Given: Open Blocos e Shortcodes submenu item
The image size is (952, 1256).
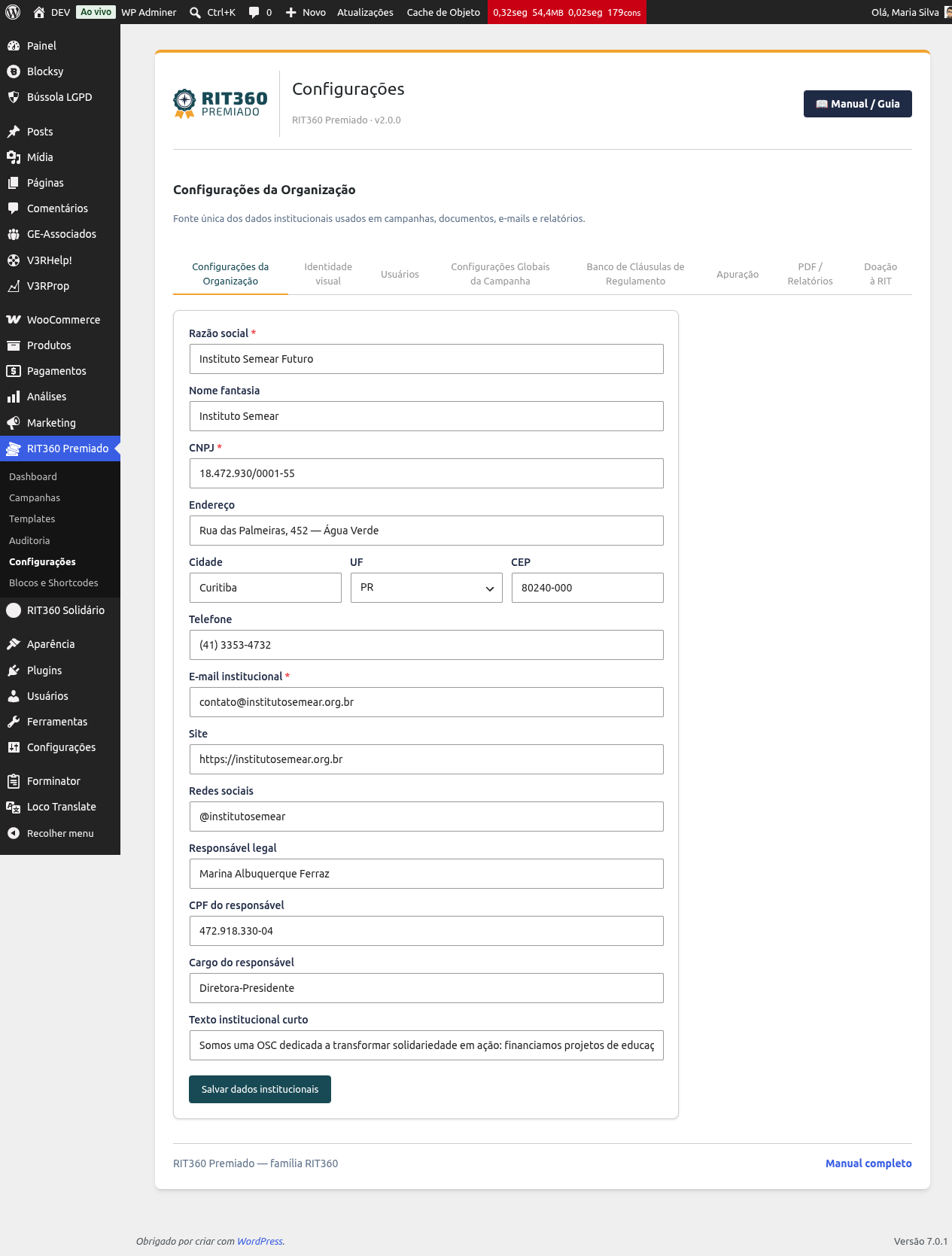Looking at the screenshot, I should pos(53,583).
